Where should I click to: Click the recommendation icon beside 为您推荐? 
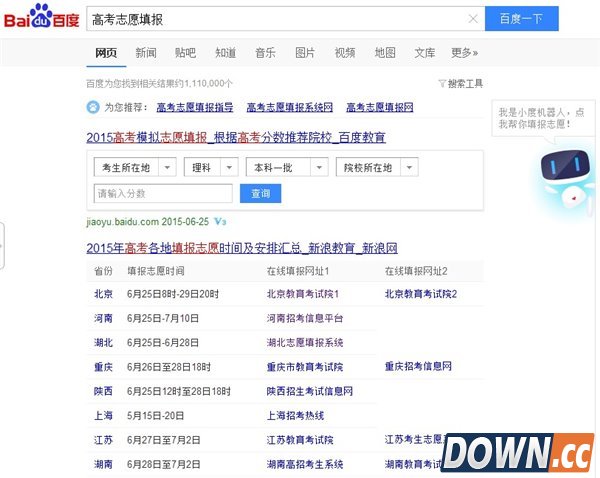point(93,108)
